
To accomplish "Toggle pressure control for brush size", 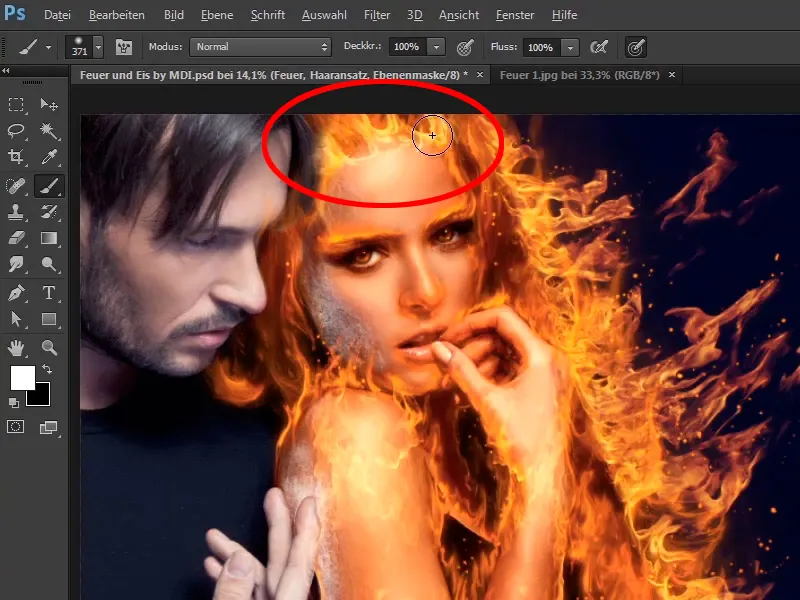I will [x=636, y=47].
